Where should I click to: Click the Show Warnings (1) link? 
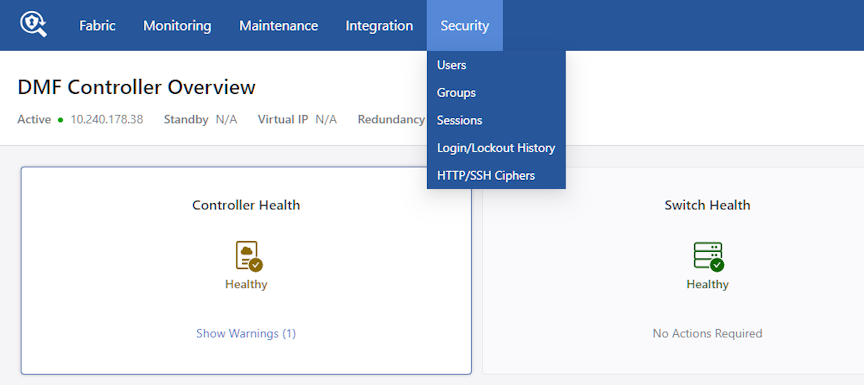pos(246,333)
